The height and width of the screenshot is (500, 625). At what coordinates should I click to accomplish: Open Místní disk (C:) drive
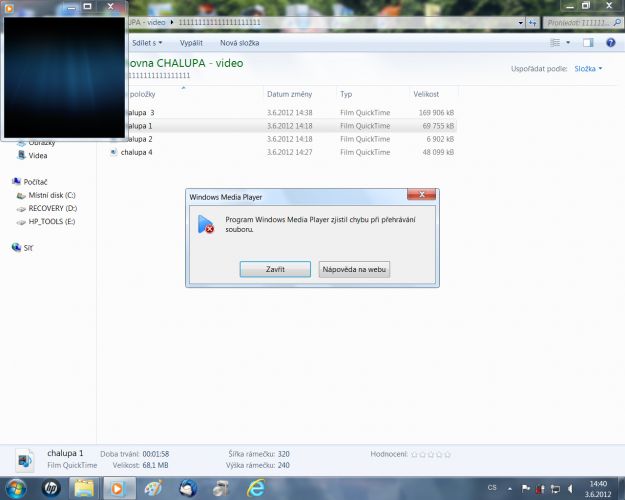(x=52, y=195)
